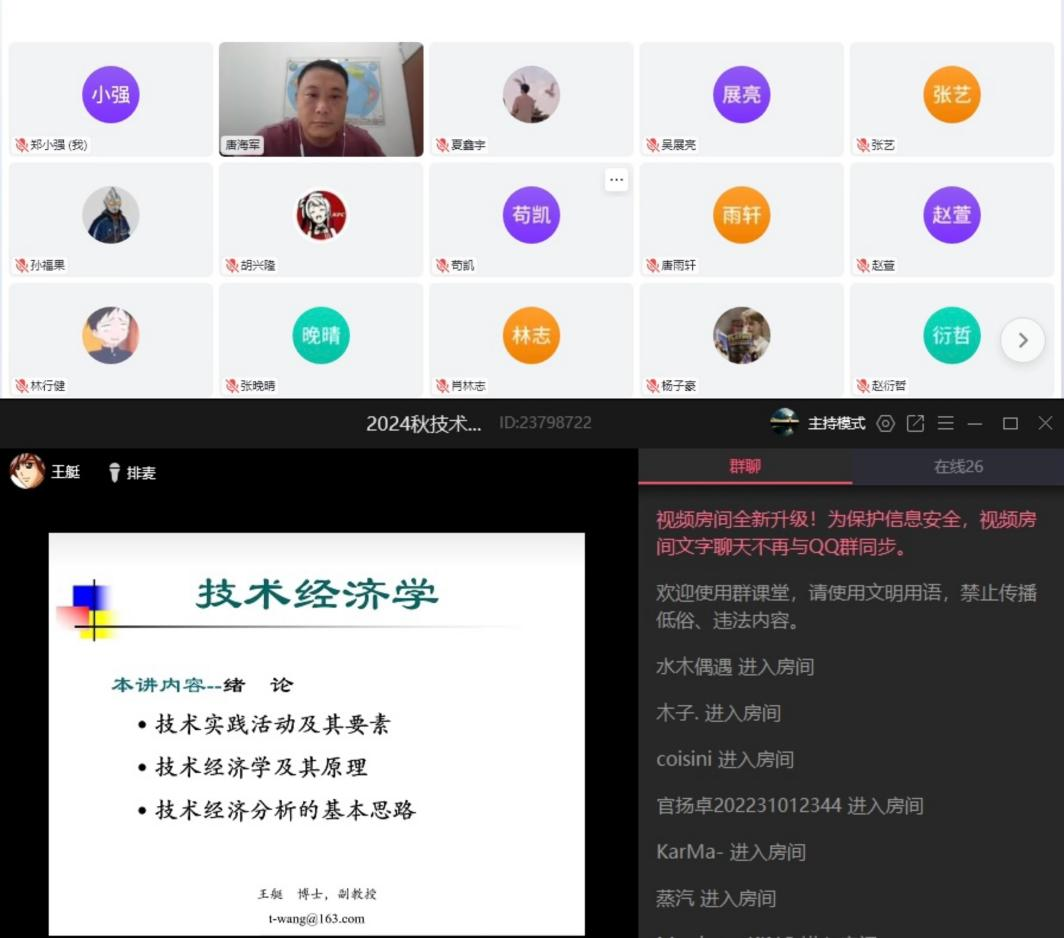
Task: Switch to the 群聊 chat tab
Action: coord(745,466)
